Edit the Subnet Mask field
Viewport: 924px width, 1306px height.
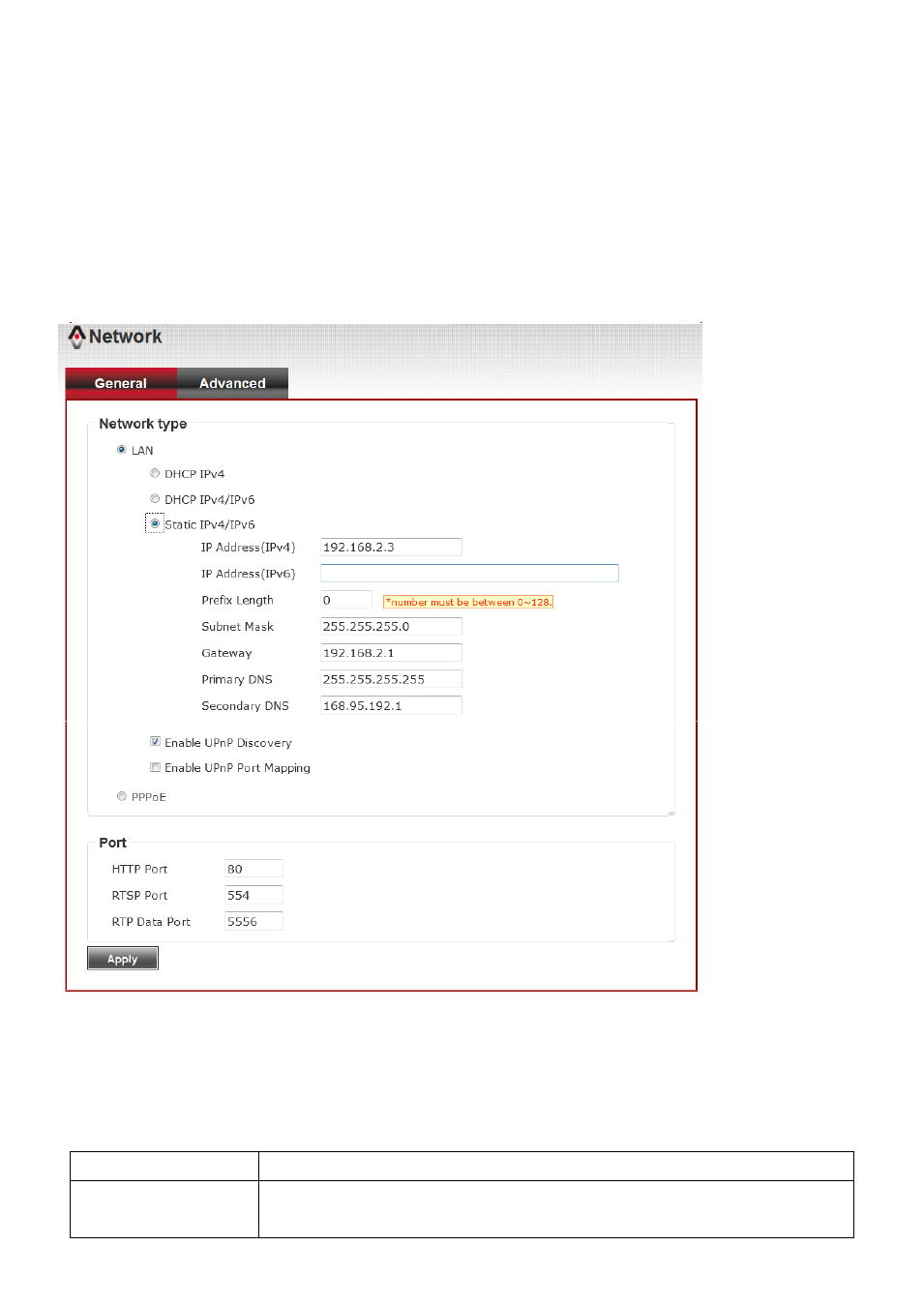pos(391,626)
